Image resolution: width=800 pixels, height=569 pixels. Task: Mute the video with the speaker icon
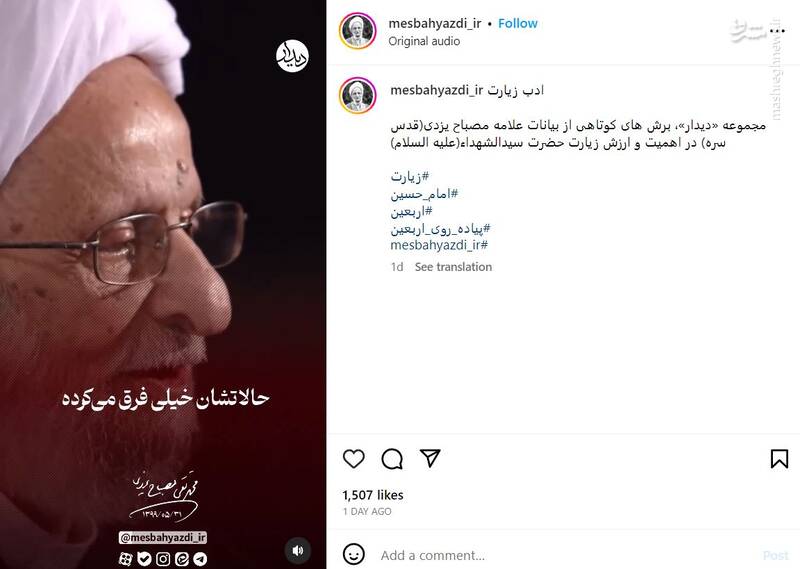point(298,550)
